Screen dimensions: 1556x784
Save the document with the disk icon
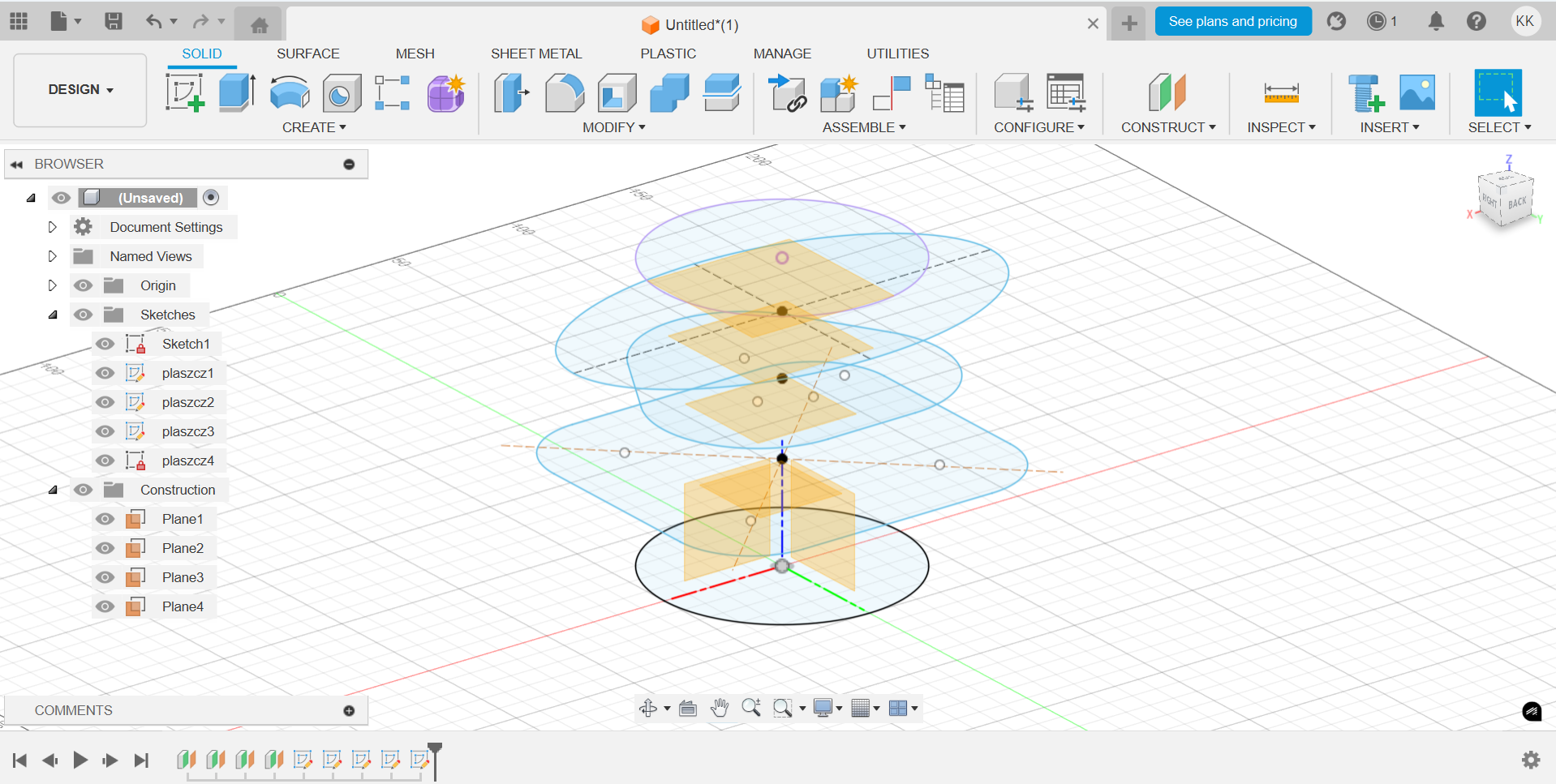point(114,21)
